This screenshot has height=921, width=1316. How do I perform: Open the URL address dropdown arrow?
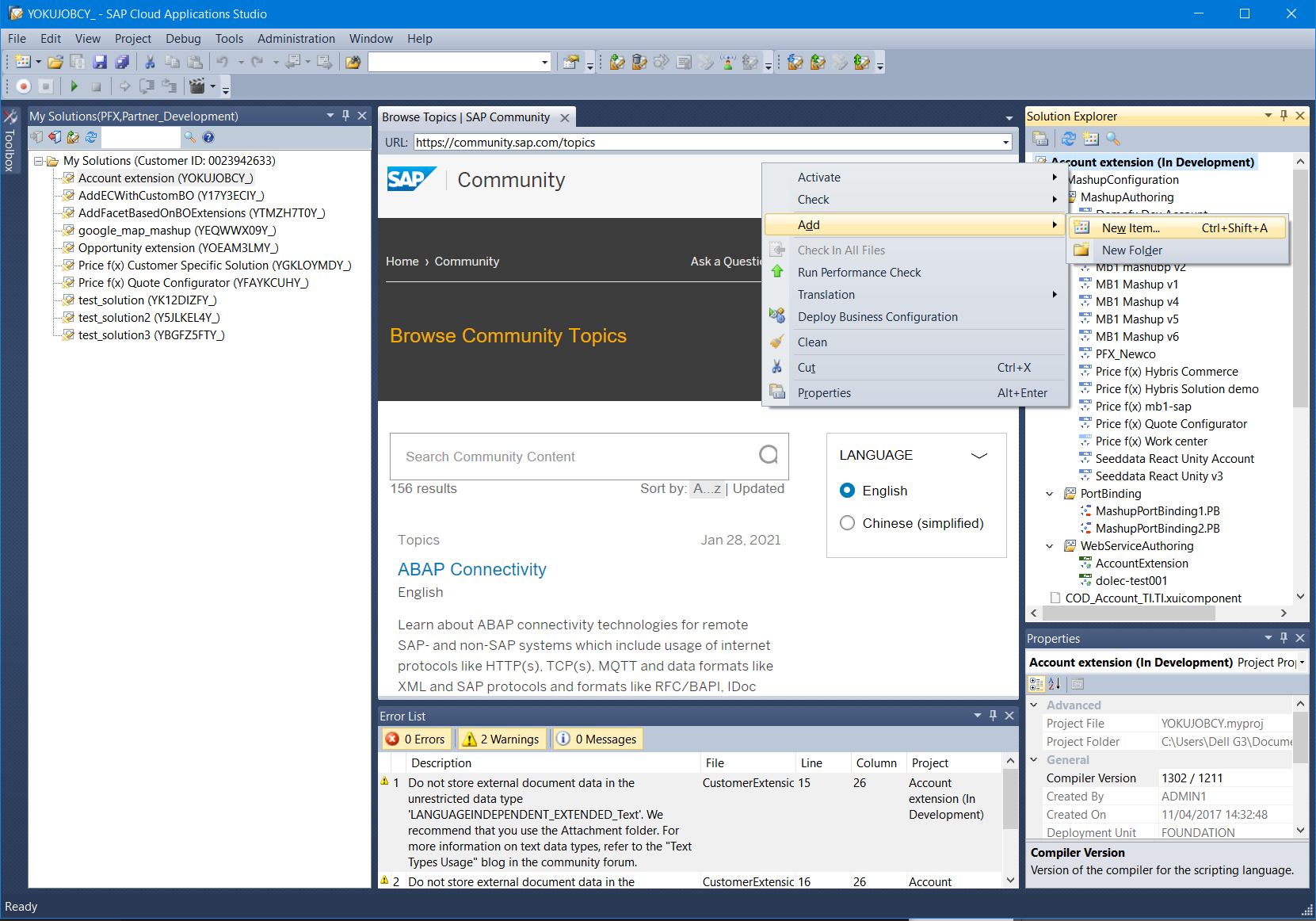pos(1005,143)
